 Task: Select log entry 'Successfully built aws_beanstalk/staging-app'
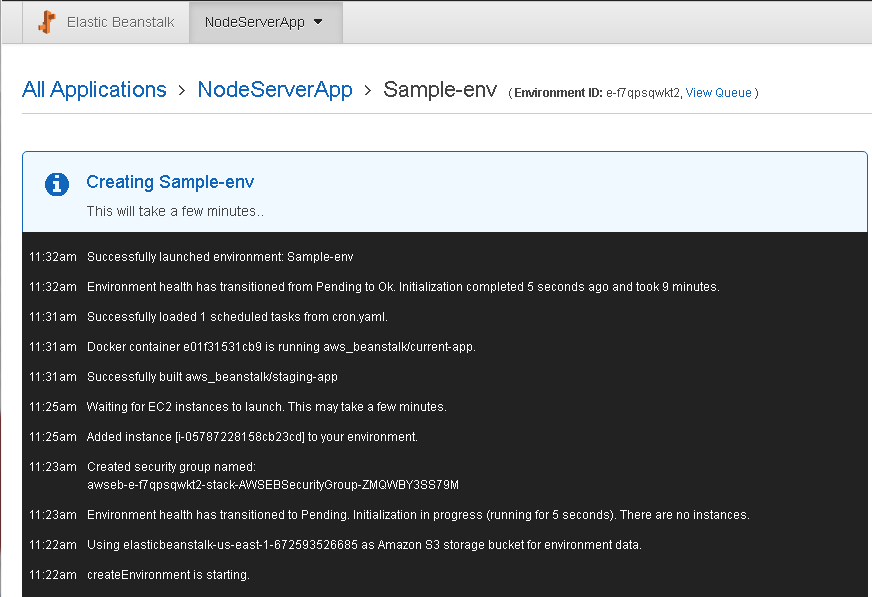(212, 377)
